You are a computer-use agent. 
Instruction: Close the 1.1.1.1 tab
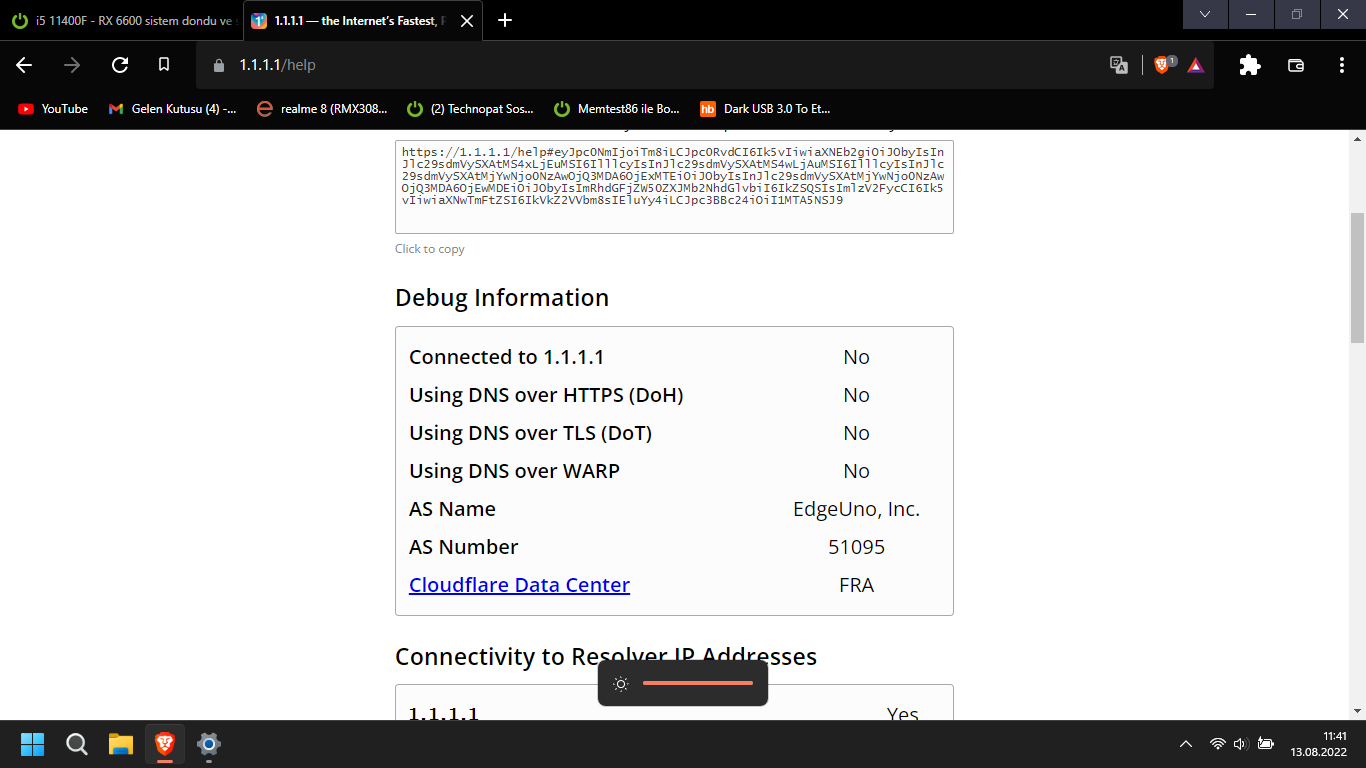467,20
